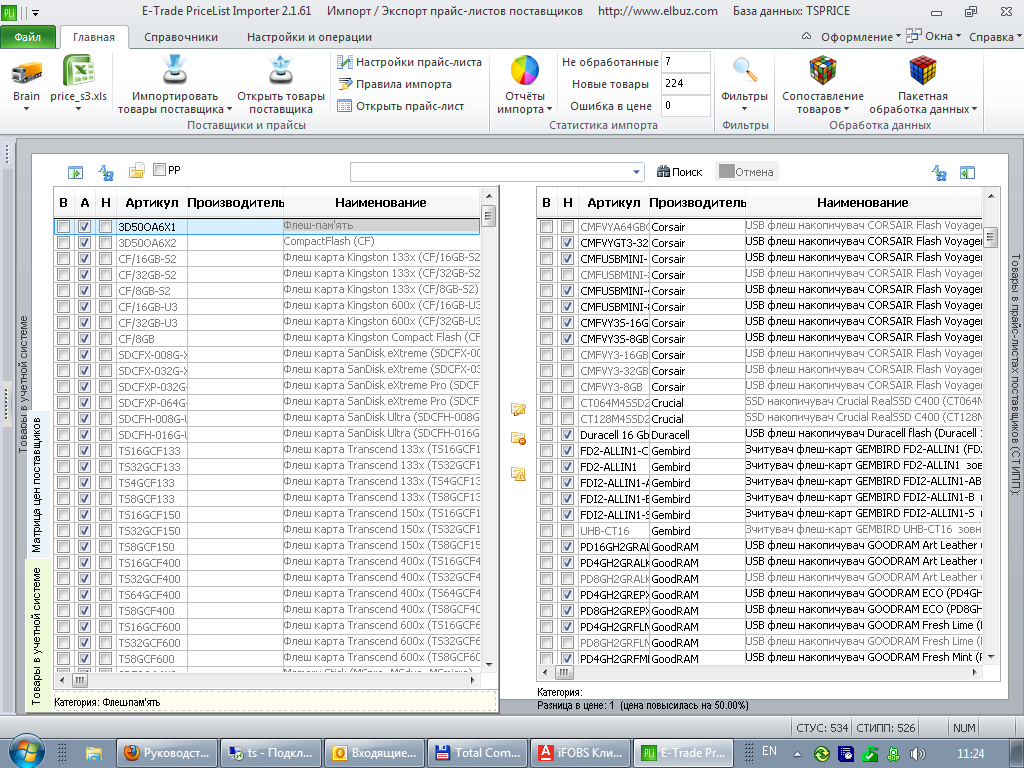Click Пакетная обработка данных cube icon
Screen dimensions: 1024x768
pyautogui.click(x=923, y=71)
